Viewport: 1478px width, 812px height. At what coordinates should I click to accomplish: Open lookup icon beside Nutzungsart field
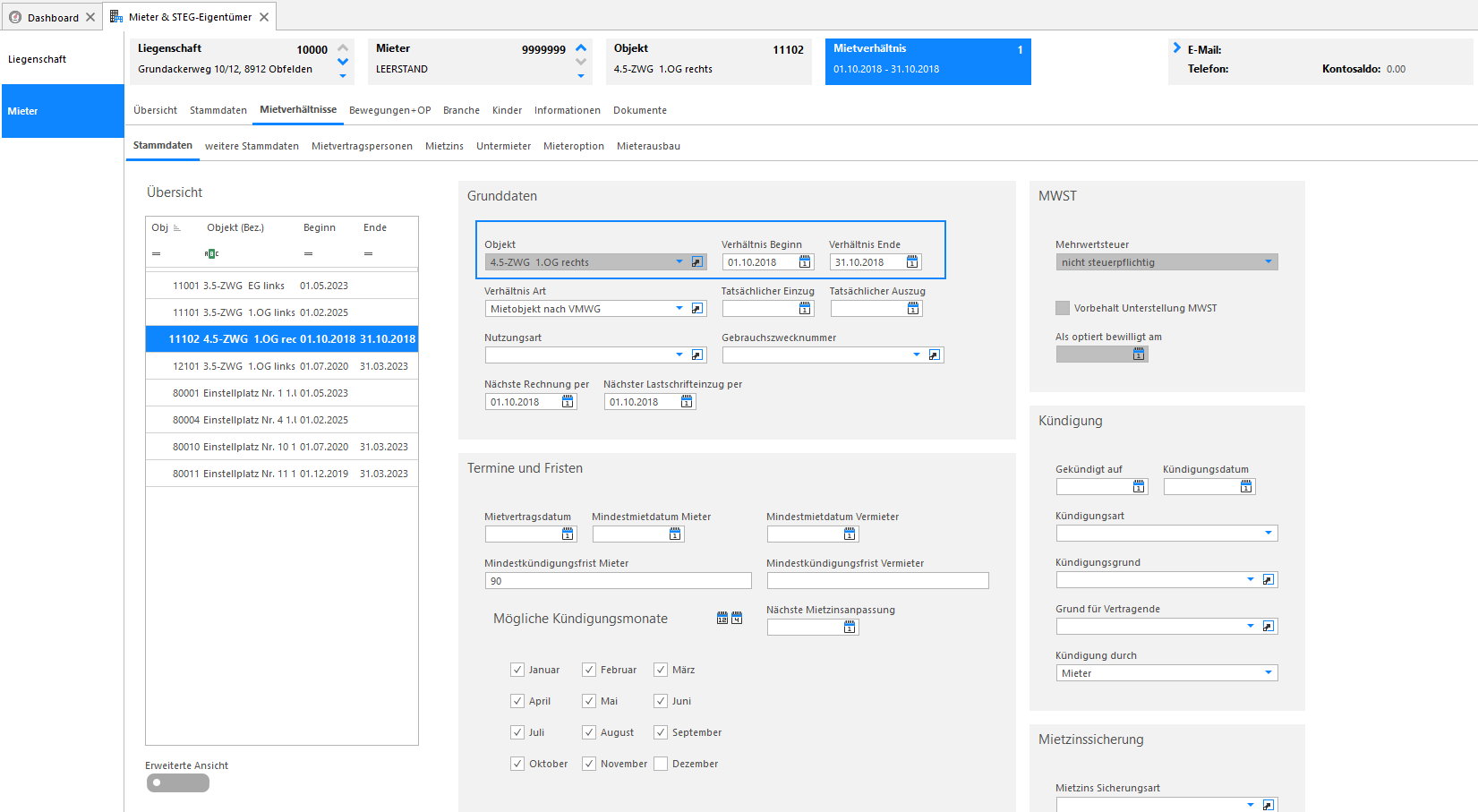pyautogui.click(x=697, y=355)
